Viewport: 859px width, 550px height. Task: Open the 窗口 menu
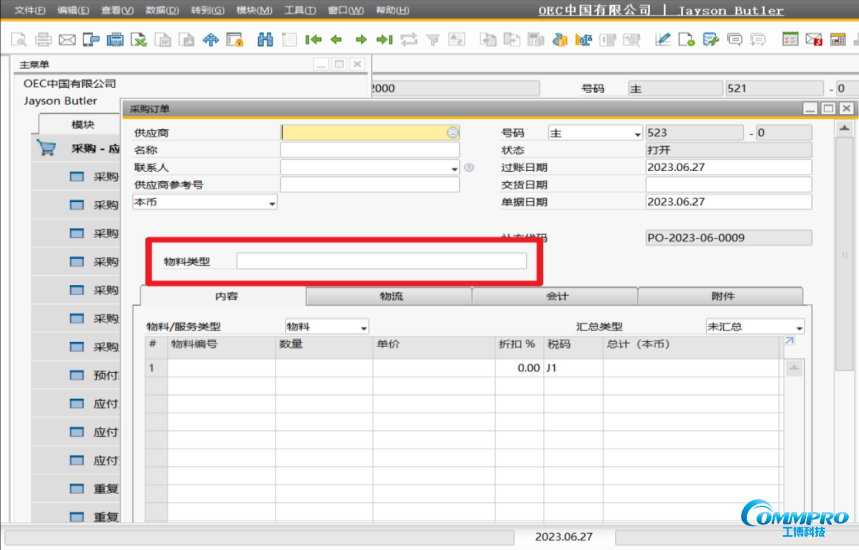(346, 10)
